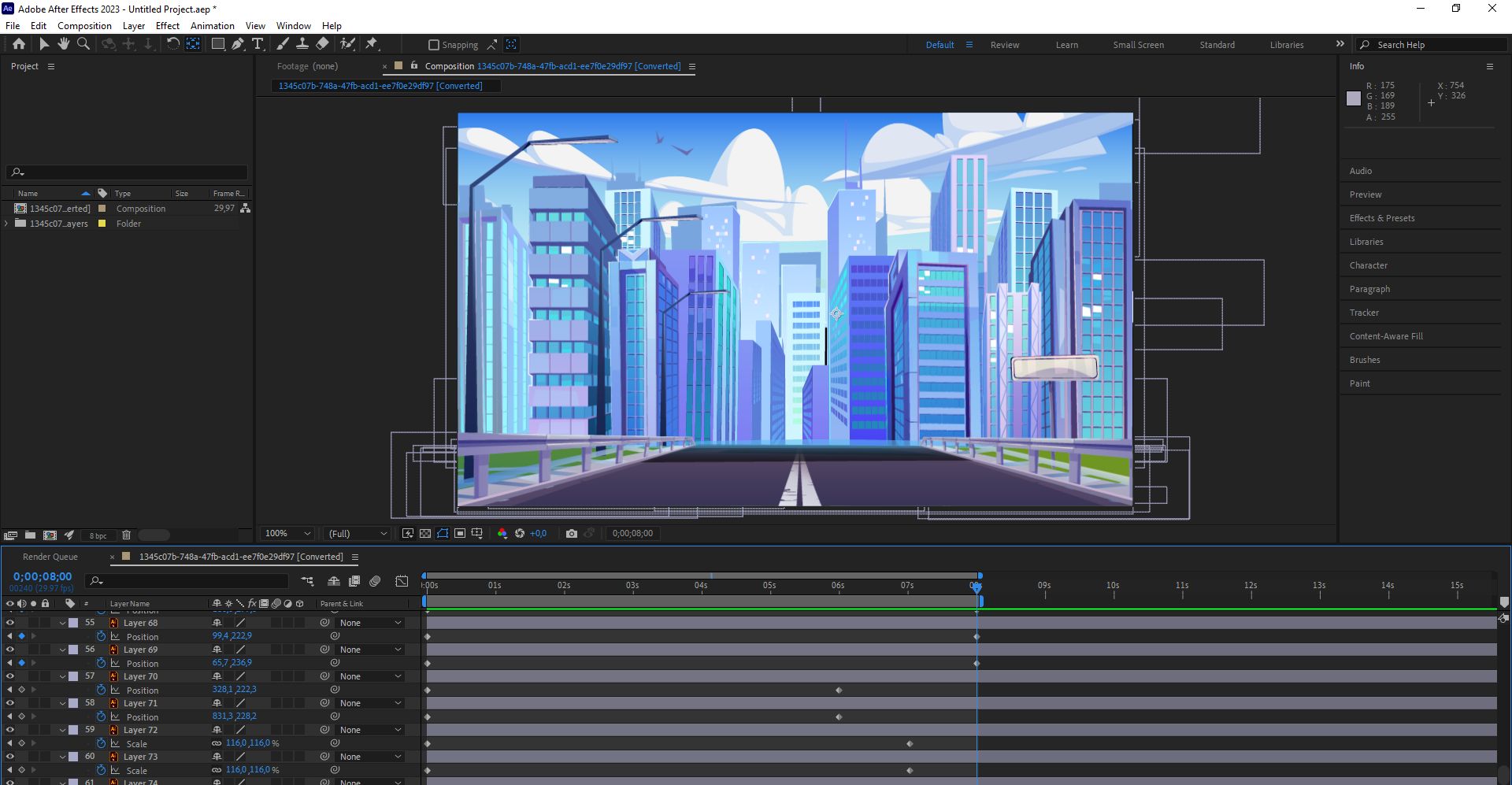Image resolution: width=1512 pixels, height=785 pixels.
Task: Select the Type tool
Action: [x=258, y=44]
